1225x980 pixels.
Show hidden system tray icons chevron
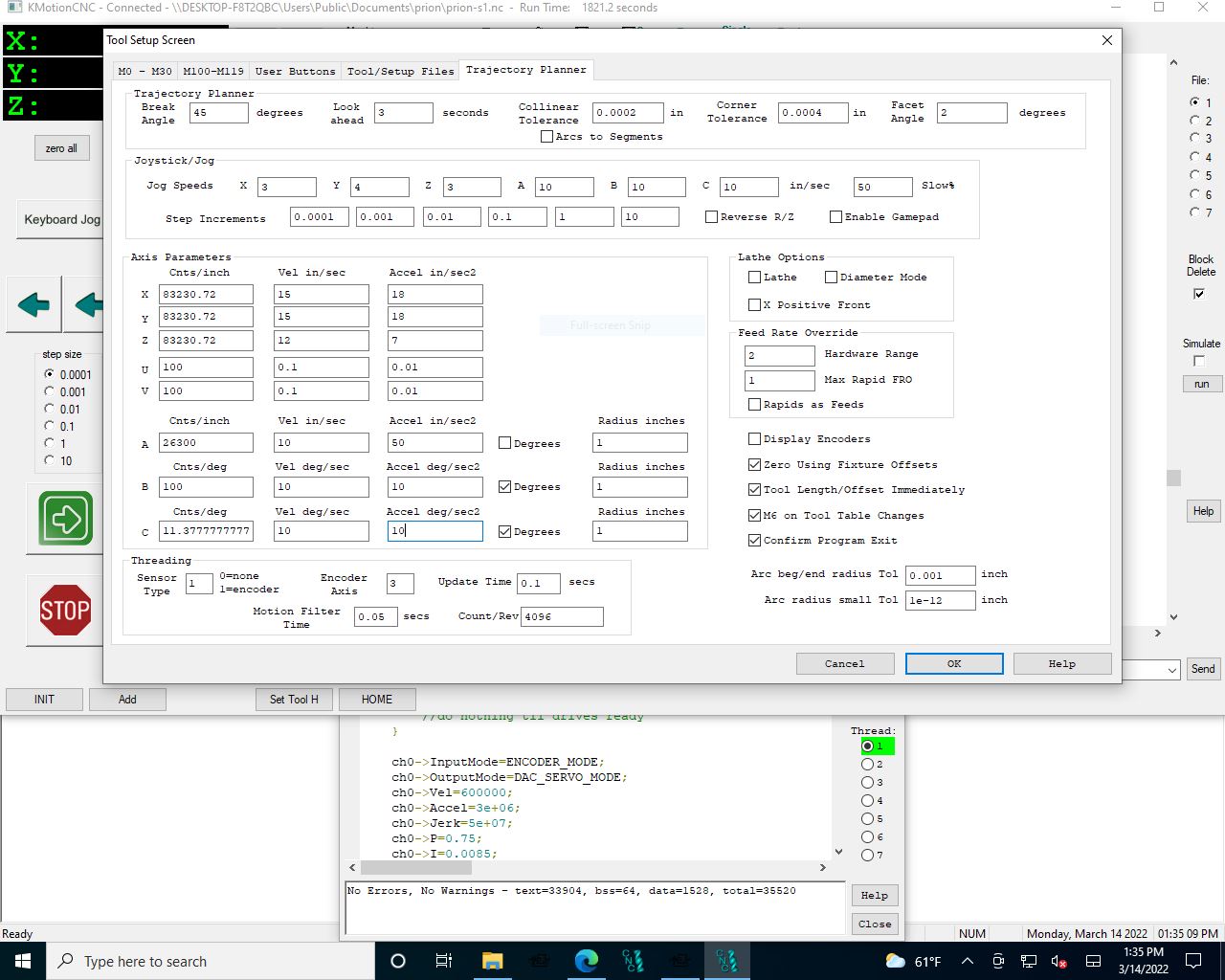(967, 961)
